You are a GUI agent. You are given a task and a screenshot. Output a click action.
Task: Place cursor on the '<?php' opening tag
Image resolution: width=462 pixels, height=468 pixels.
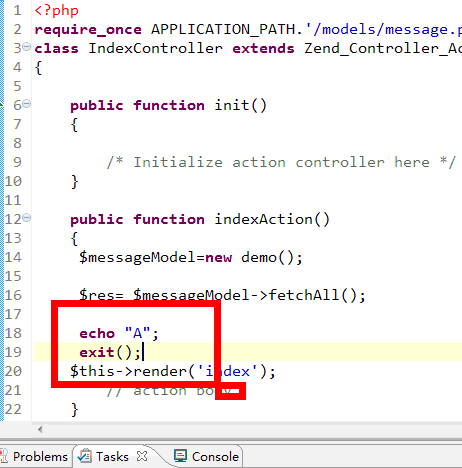click(x=57, y=11)
